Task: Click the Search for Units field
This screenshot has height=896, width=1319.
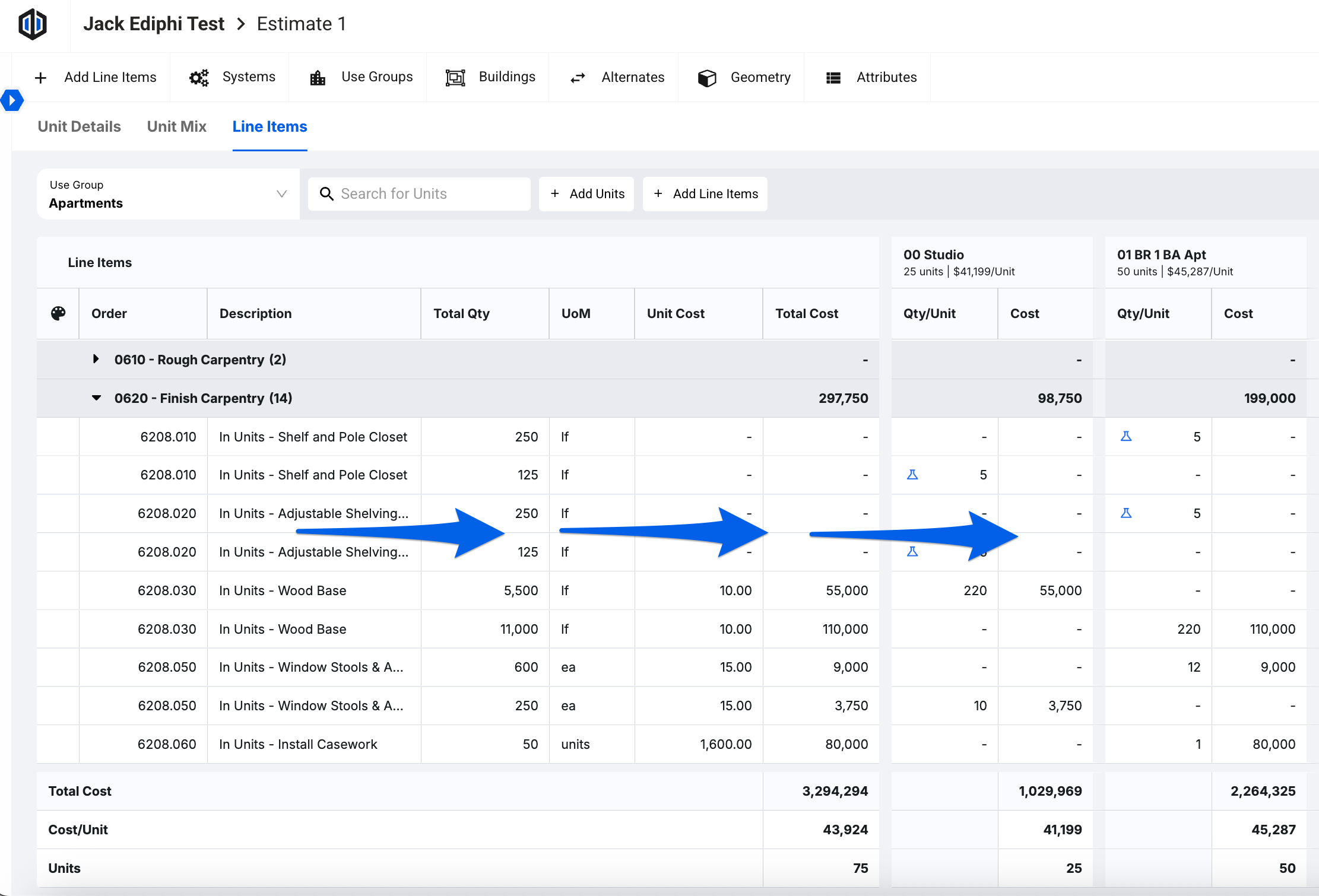Action: (419, 194)
